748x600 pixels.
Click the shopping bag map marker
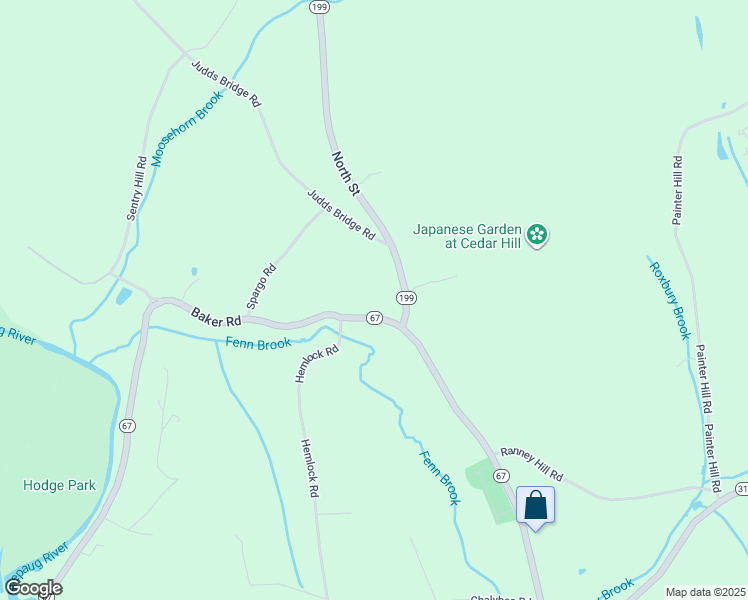click(535, 507)
